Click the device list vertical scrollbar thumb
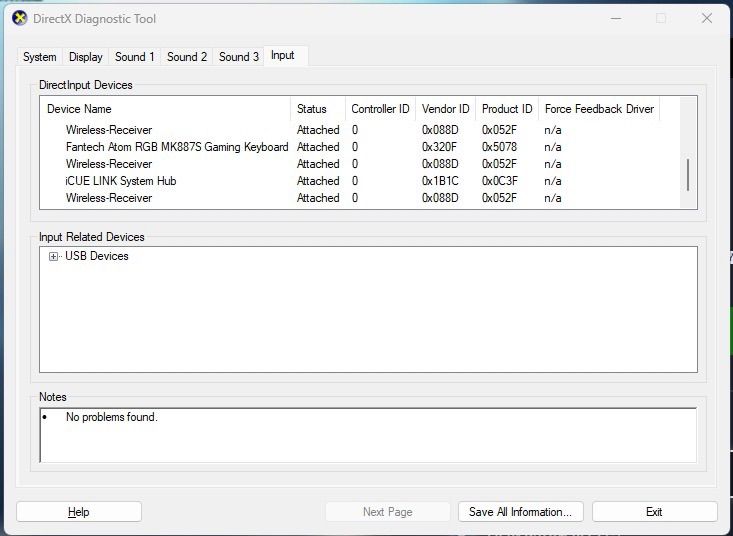 coord(687,174)
